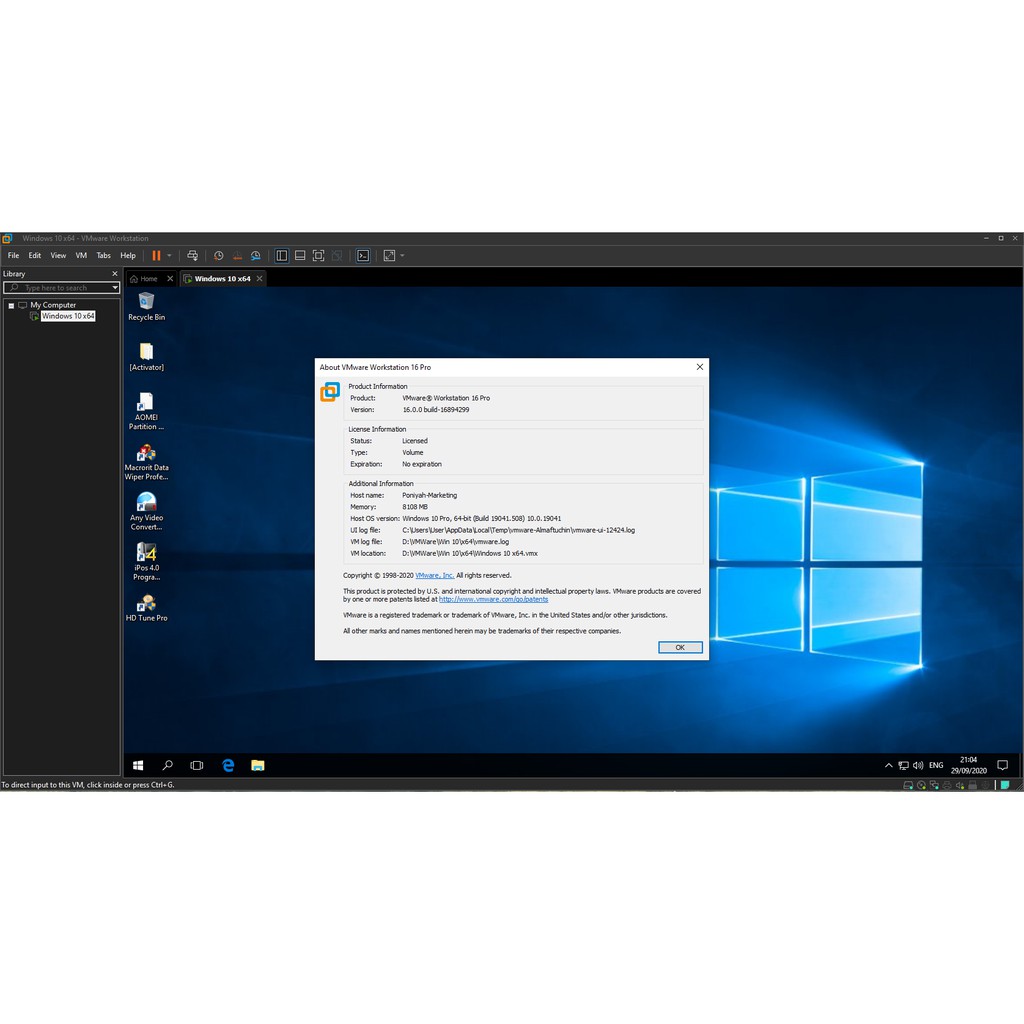
Task: Click the Pause VM toolbar button
Action: click(x=156, y=256)
